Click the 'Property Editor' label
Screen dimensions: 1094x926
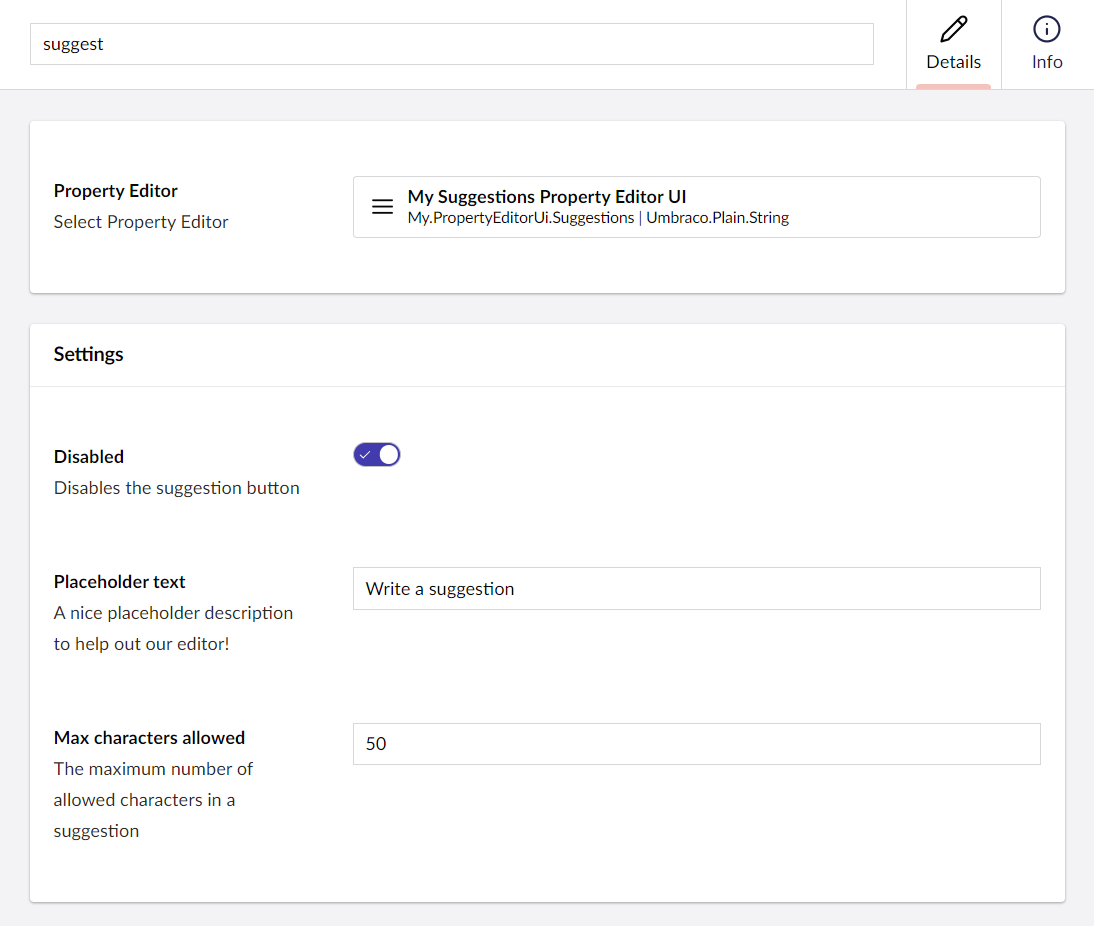tap(116, 191)
